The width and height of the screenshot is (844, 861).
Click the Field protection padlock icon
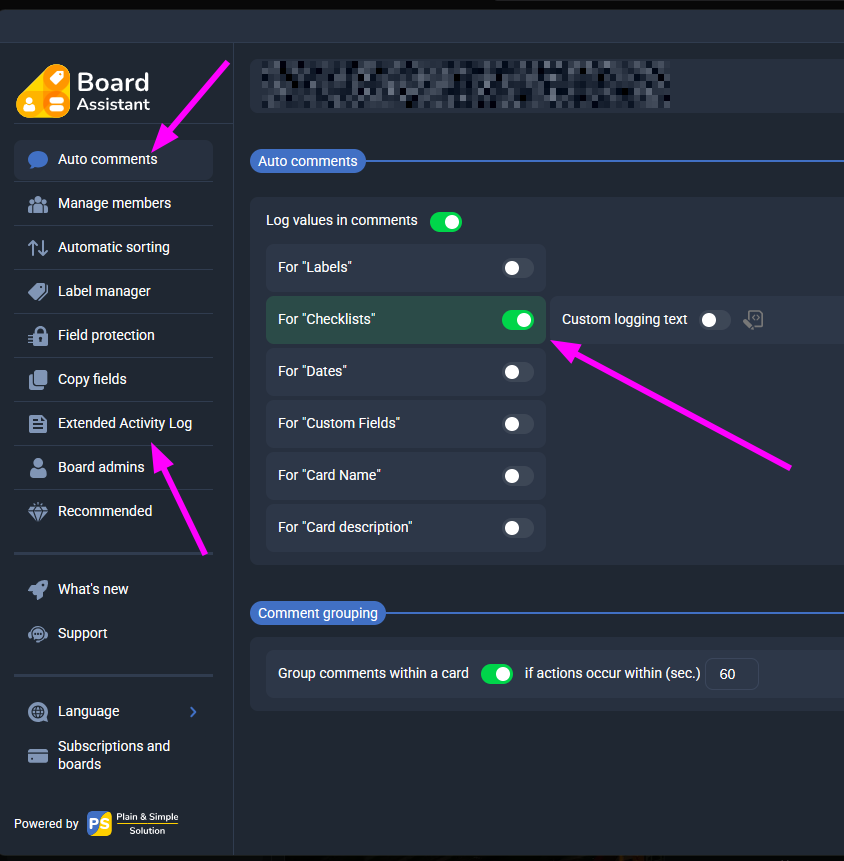pyautogui.click(x=38, y=336)
